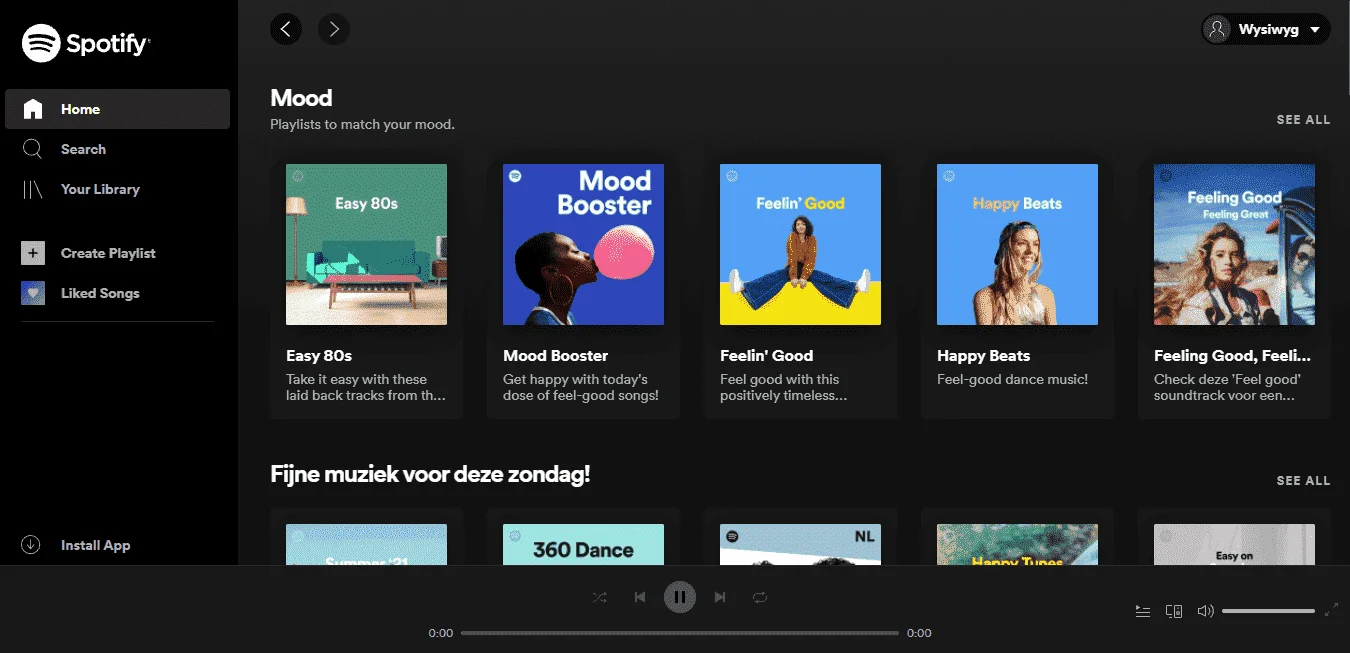Click the Easy 80s title text
Viewport: 1350px width, 653px height.
pos(319,355)
